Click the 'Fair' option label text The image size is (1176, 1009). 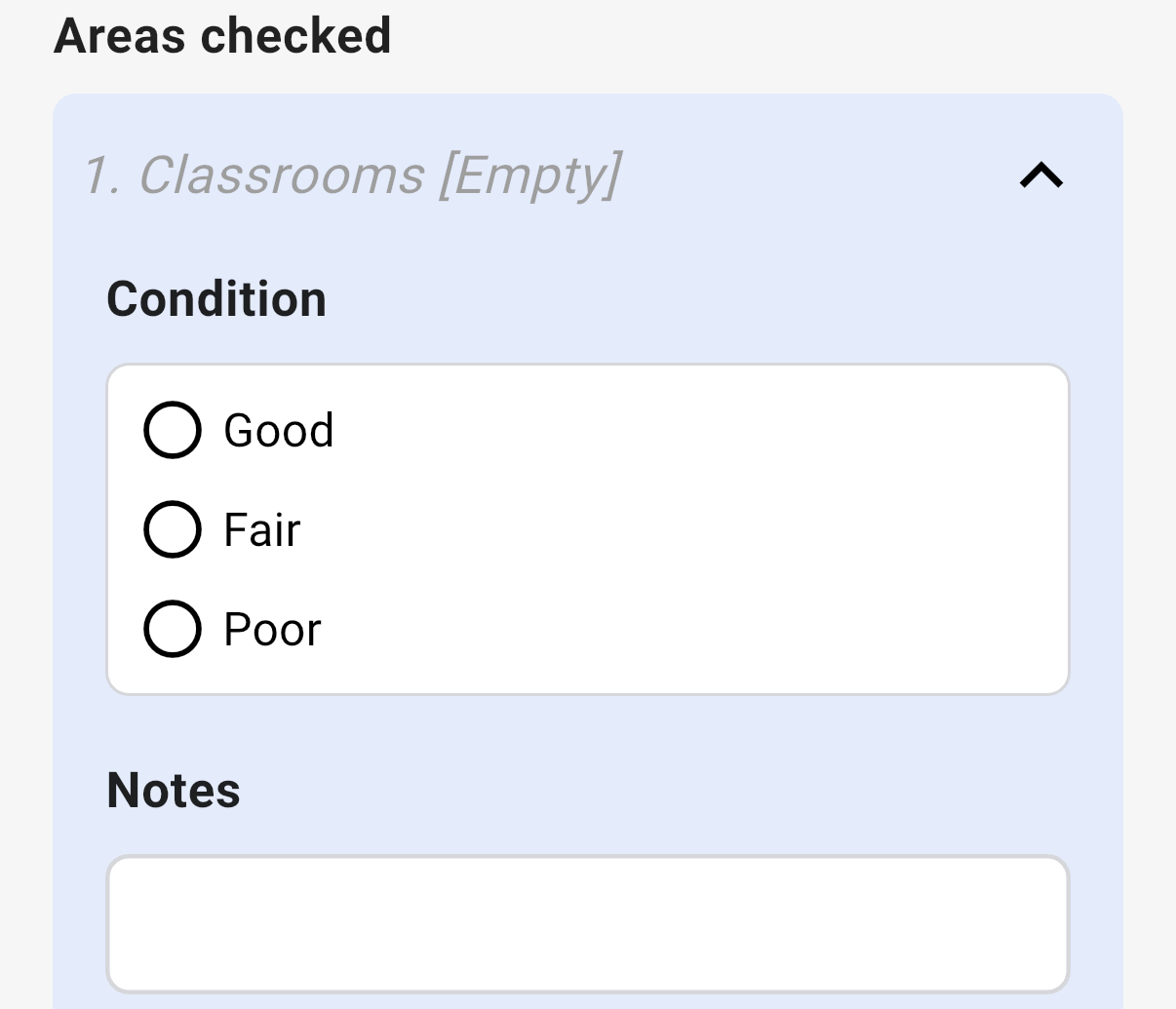(x=262, y=529)
